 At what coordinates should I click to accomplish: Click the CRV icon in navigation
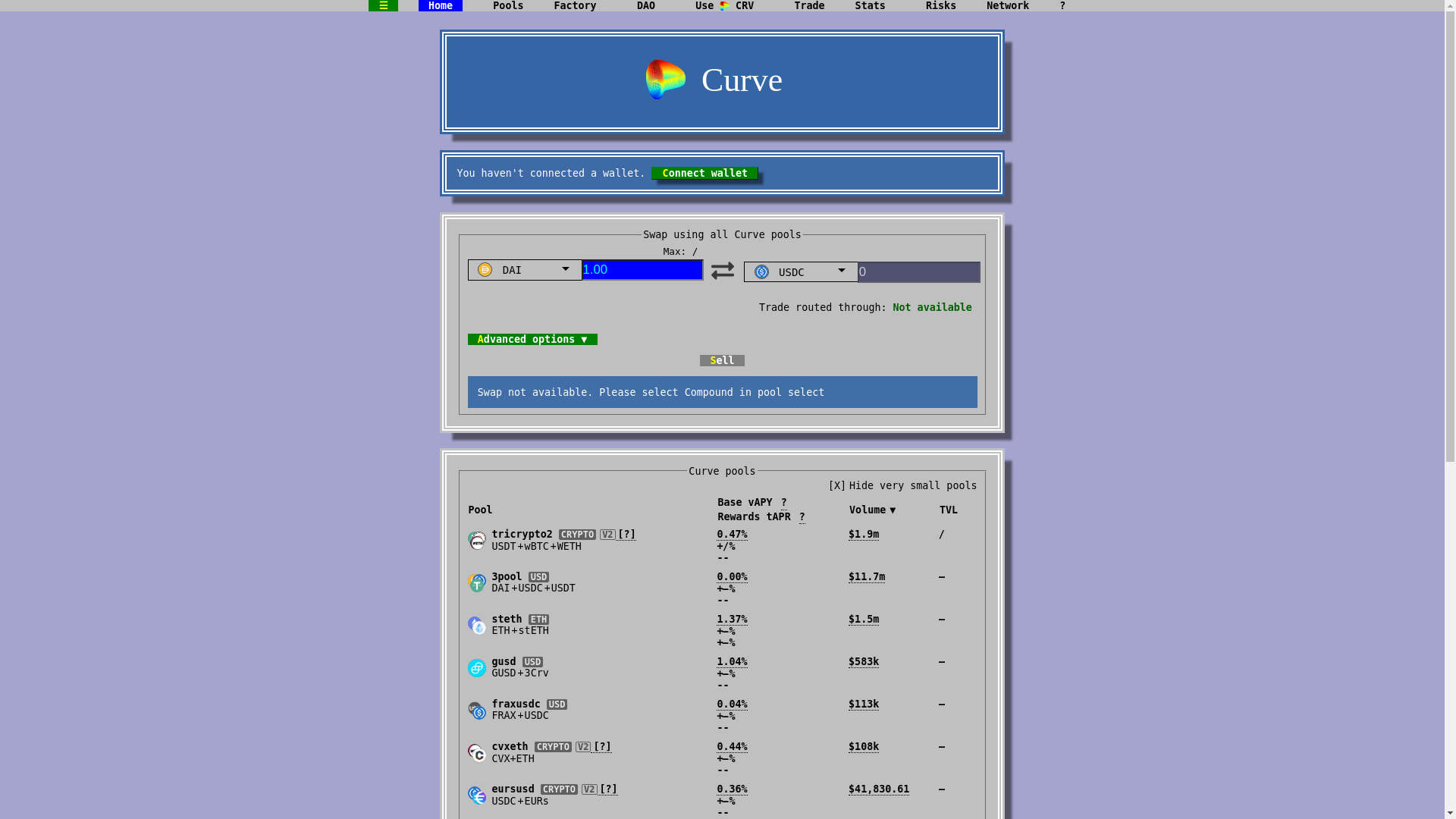pos(724,5)
